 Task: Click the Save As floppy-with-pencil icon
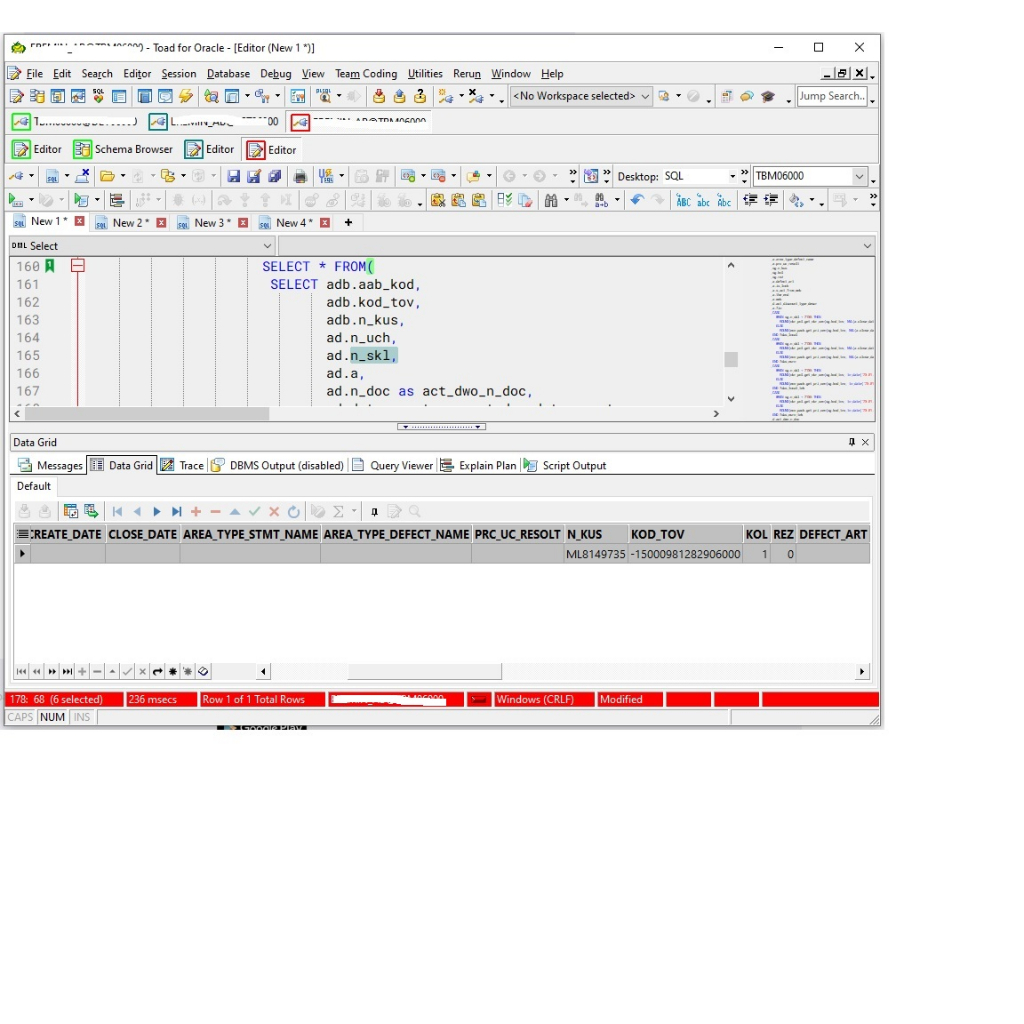[254, 176]
